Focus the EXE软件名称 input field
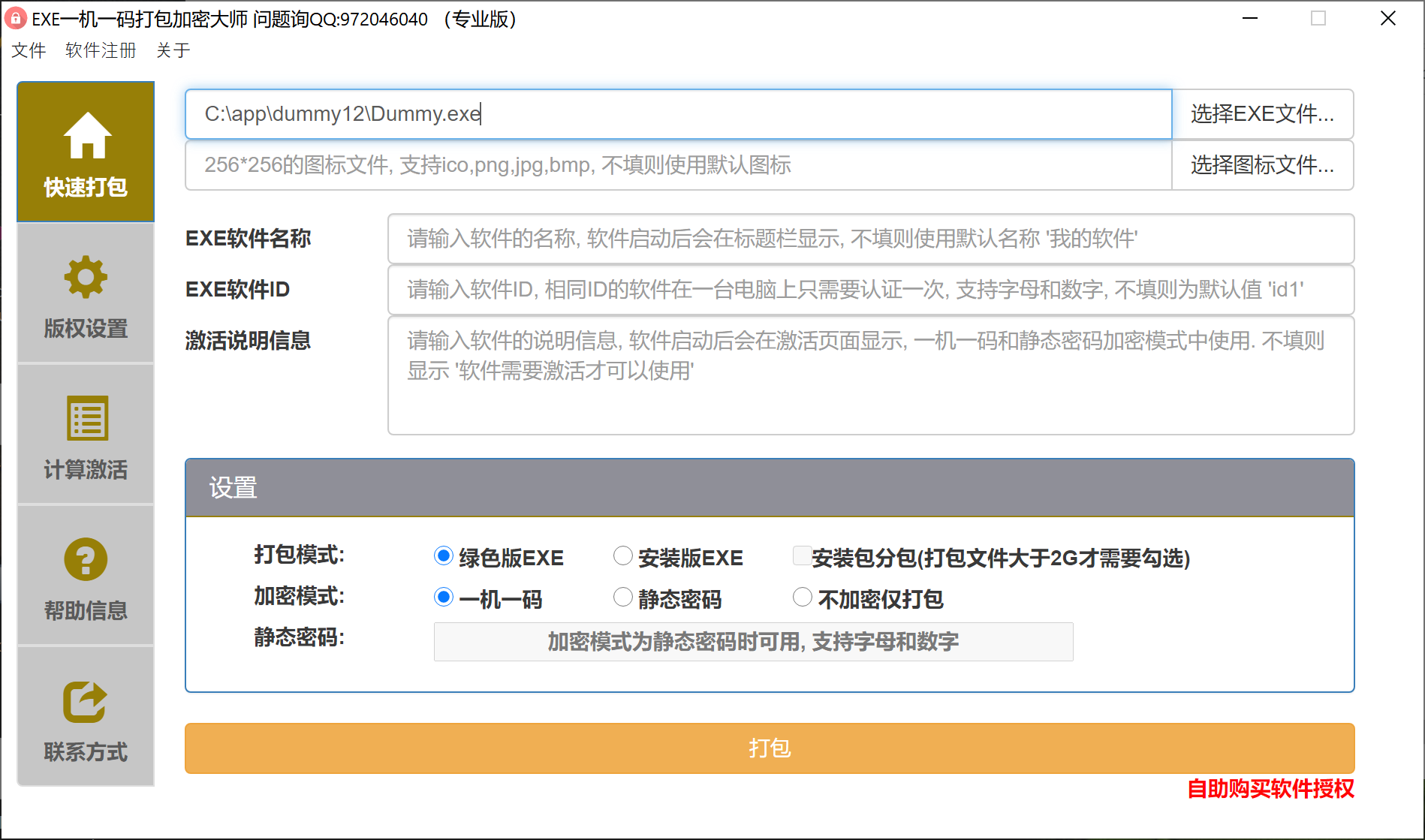Image resolution: width=1425 pixels, height=840 pixels. (x=871, y=239)
